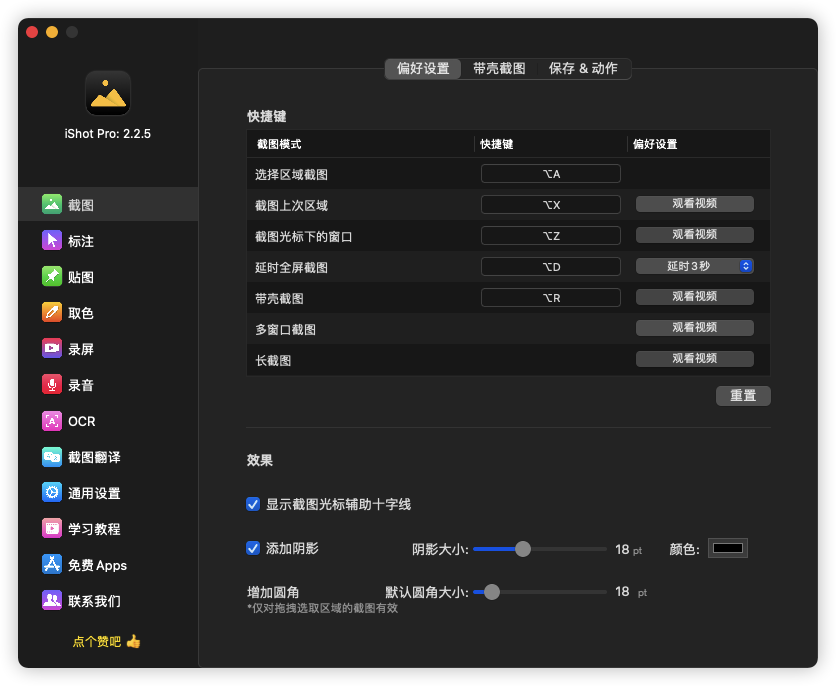836x686 pixels.
Task: Open the 延时3秒 delay dropdown
Action: (694, 265)
